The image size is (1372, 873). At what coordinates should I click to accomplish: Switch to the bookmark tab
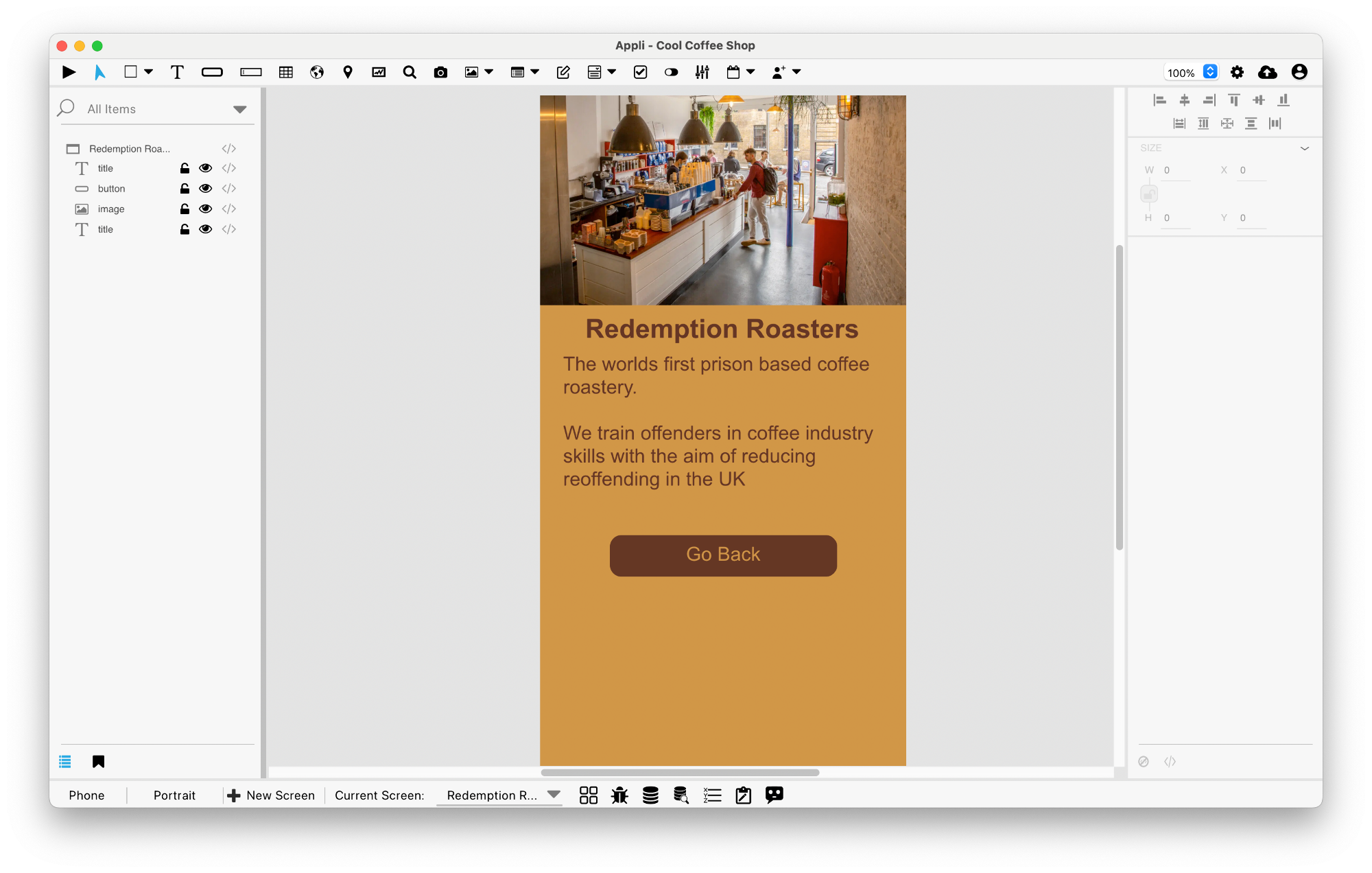coord(98,762)
